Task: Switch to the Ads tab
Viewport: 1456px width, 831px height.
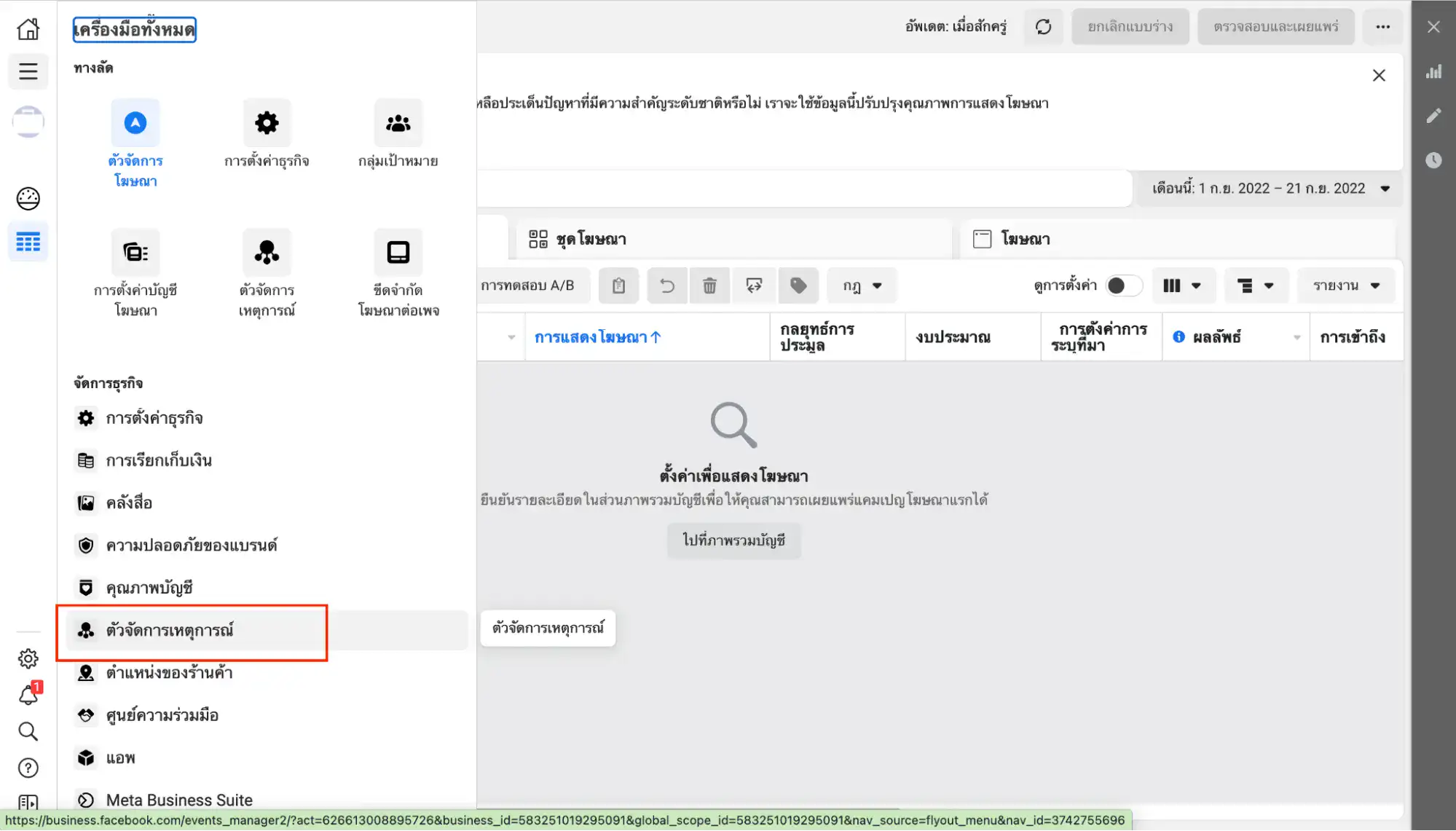Action: pos(1024,239)
